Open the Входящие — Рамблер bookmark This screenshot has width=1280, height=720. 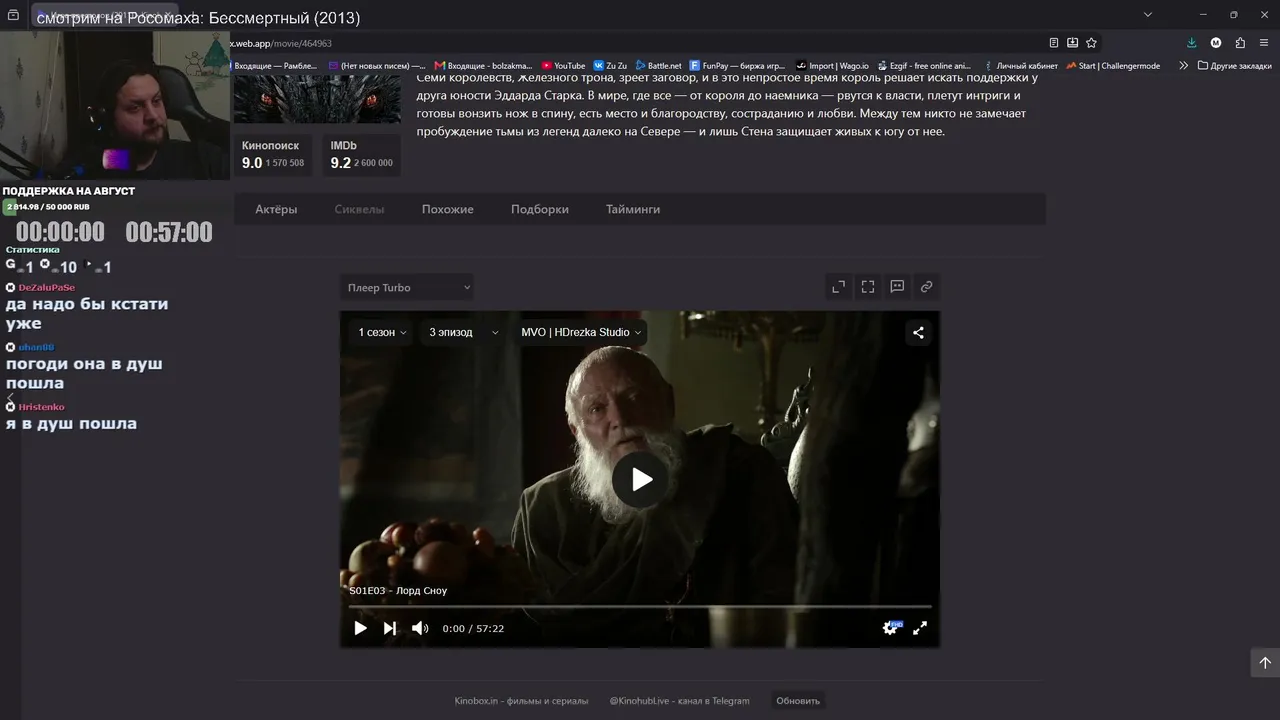[x=275, y=66]
